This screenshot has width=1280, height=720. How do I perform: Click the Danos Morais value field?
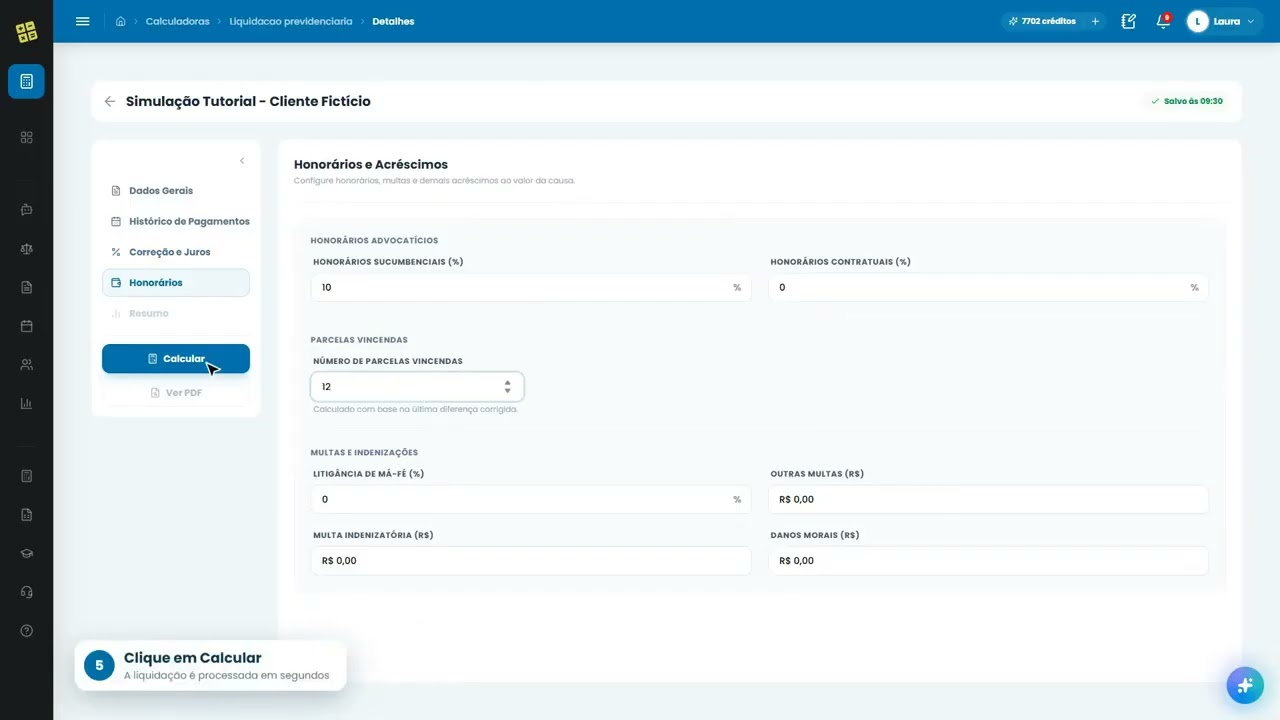[988, 561]
